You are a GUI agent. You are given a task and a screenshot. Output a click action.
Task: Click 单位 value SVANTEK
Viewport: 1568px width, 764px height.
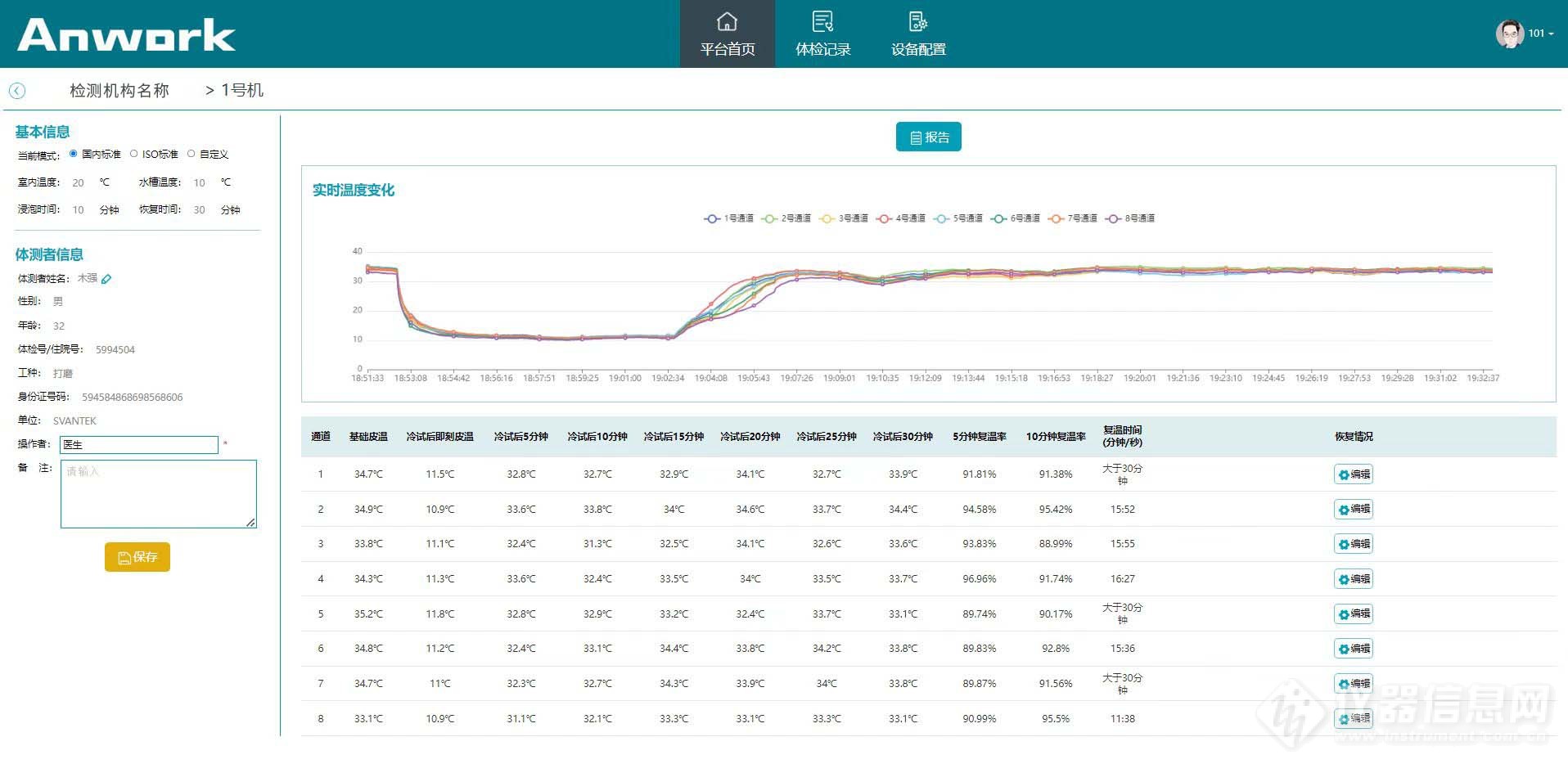[x=74, y=421]
